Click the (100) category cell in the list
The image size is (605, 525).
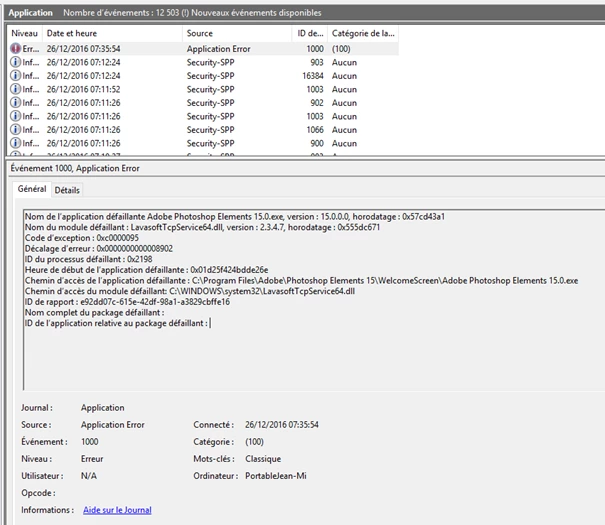(x=341, y=49)
